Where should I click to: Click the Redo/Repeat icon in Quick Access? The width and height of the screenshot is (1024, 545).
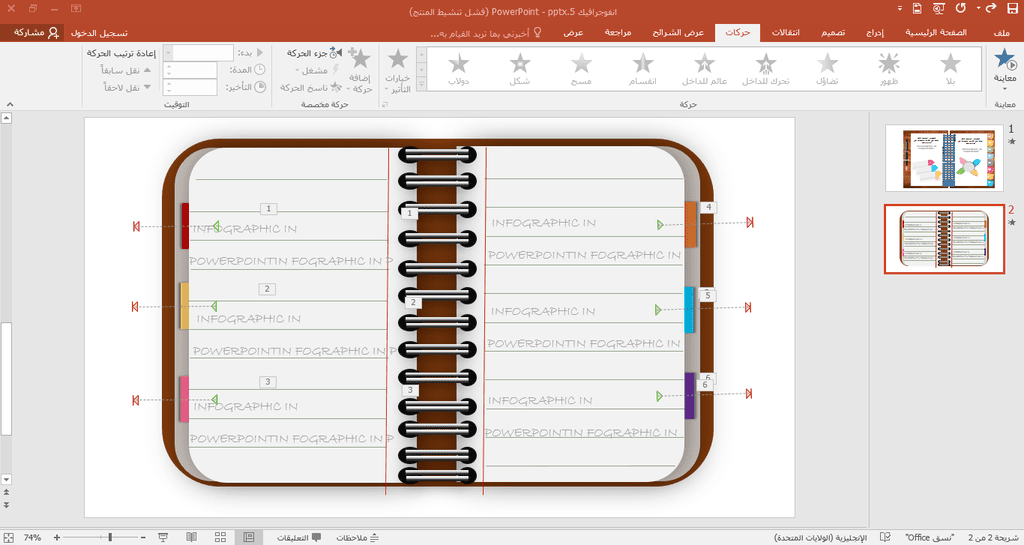(961, 8)
